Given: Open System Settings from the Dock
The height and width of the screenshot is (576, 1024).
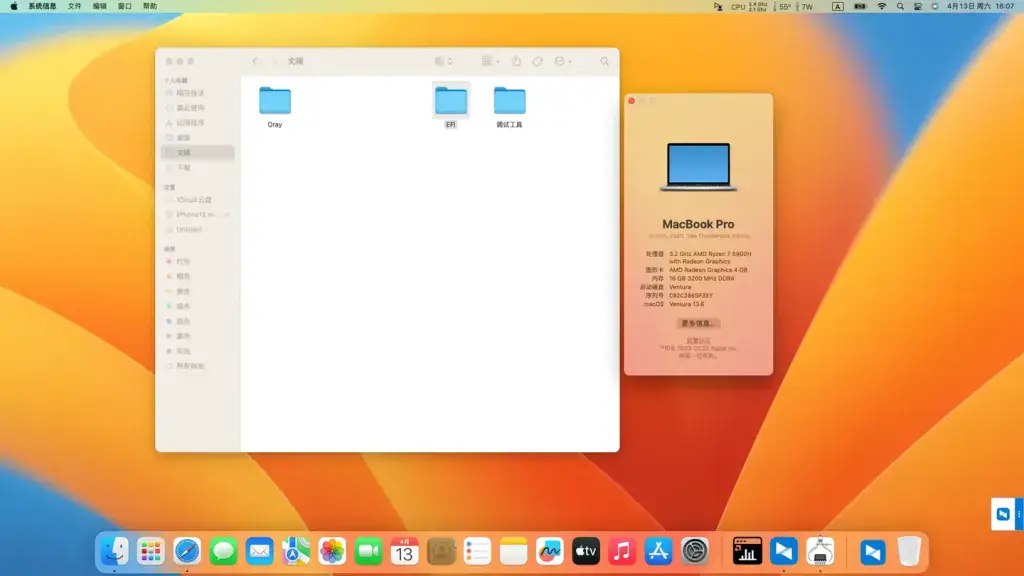Looking at the screenshot, I should pyautogui.click(x=694, y=552).
